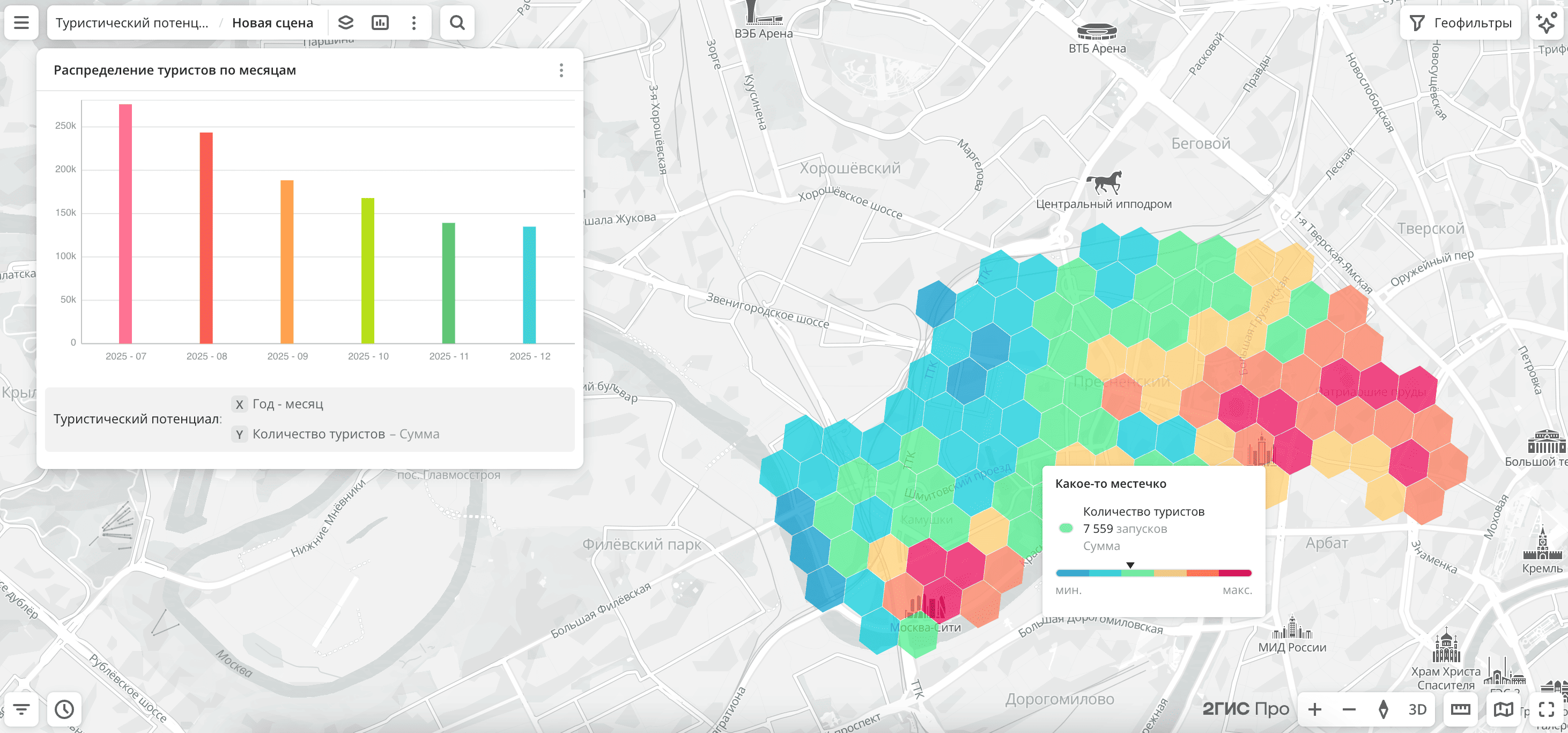Open Геофильтры filter panel
The width and height of the screenshot is (1568, 733).
1461,23
